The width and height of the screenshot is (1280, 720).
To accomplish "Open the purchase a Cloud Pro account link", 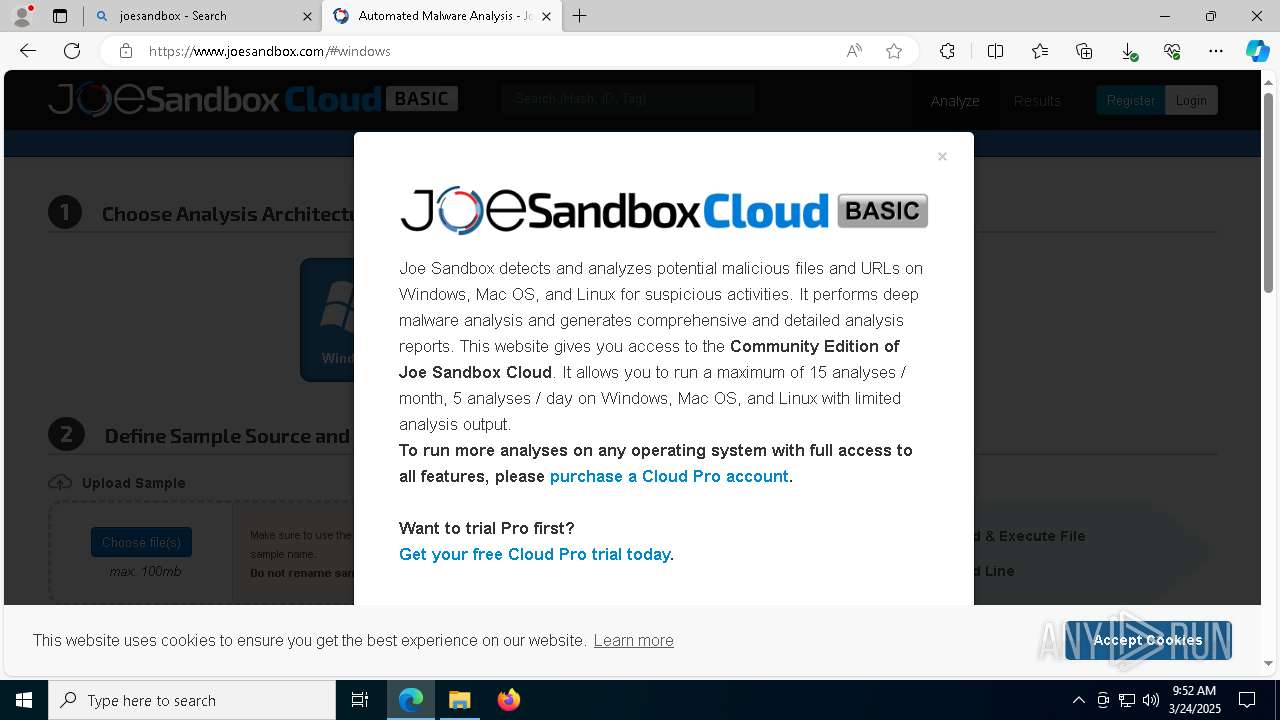I will coord(669,476).
